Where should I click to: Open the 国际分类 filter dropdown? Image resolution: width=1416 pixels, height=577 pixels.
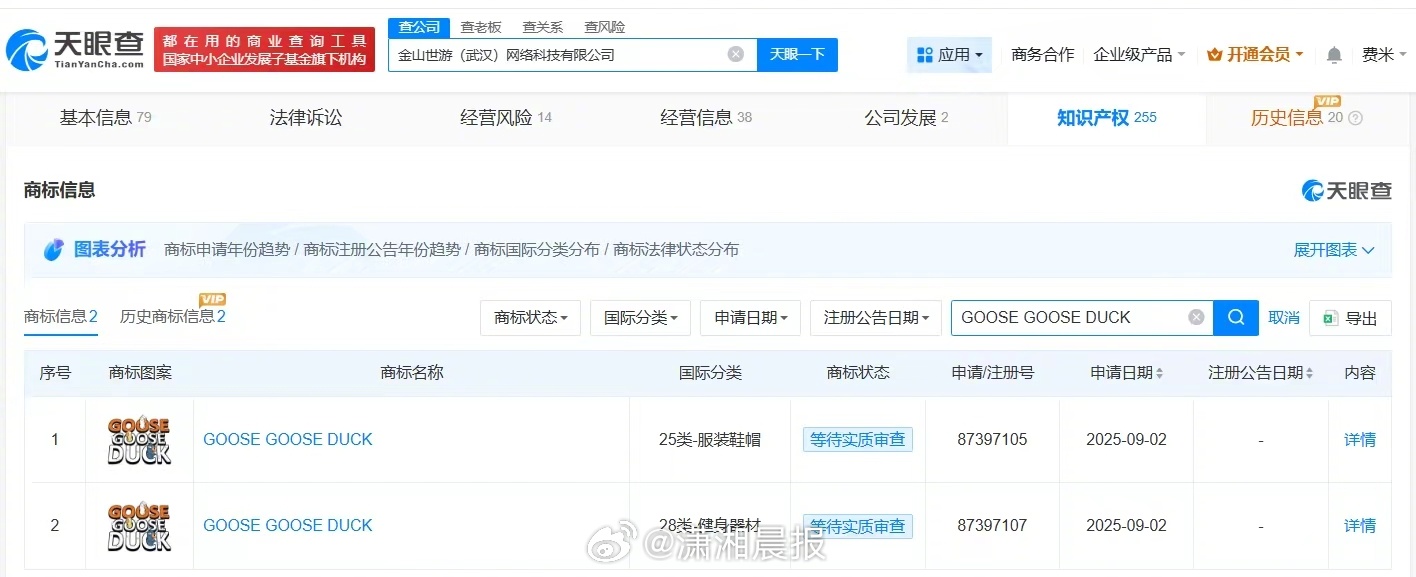coord(640,317)
